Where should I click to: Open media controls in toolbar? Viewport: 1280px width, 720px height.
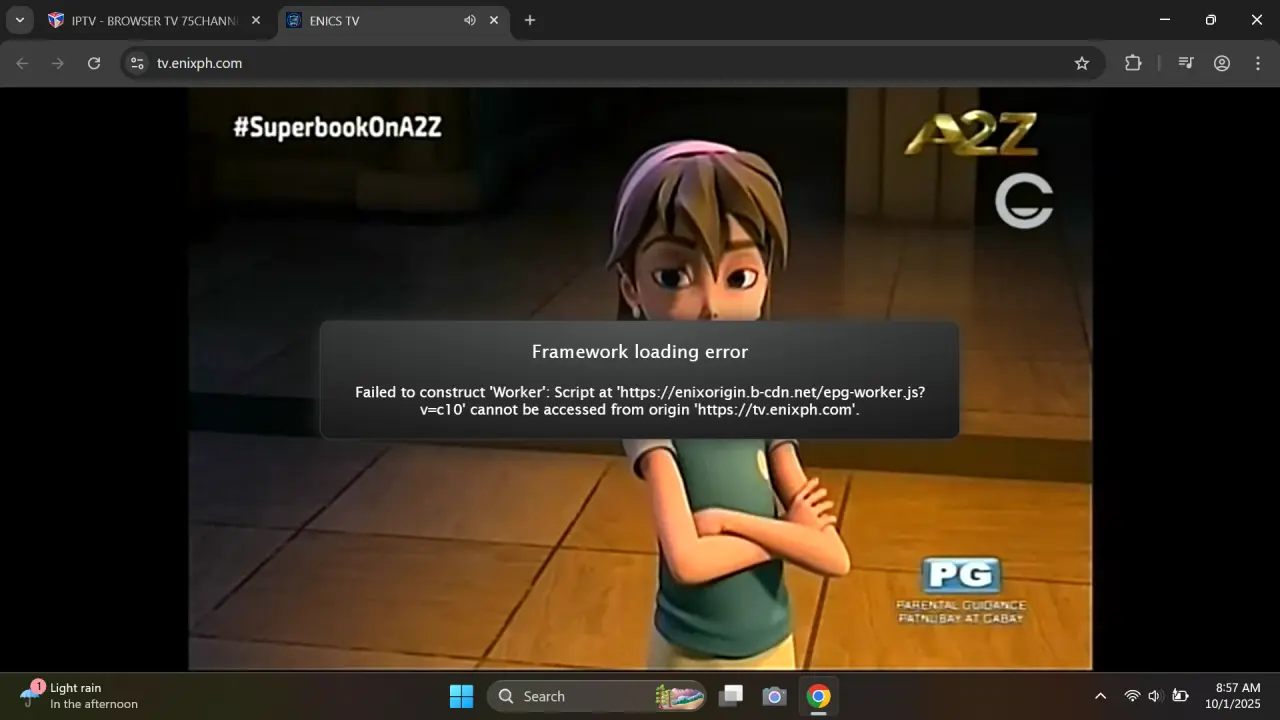1186,63
